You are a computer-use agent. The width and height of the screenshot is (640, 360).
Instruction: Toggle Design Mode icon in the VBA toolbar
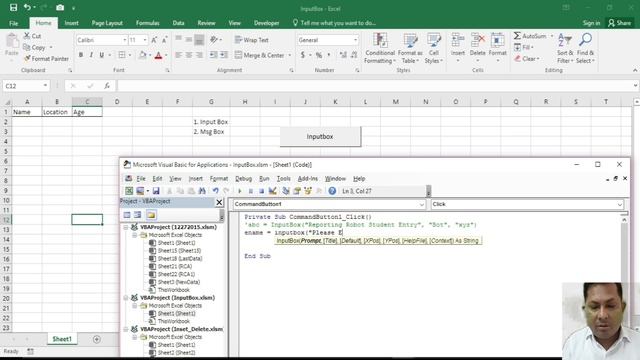click(272, 191)
